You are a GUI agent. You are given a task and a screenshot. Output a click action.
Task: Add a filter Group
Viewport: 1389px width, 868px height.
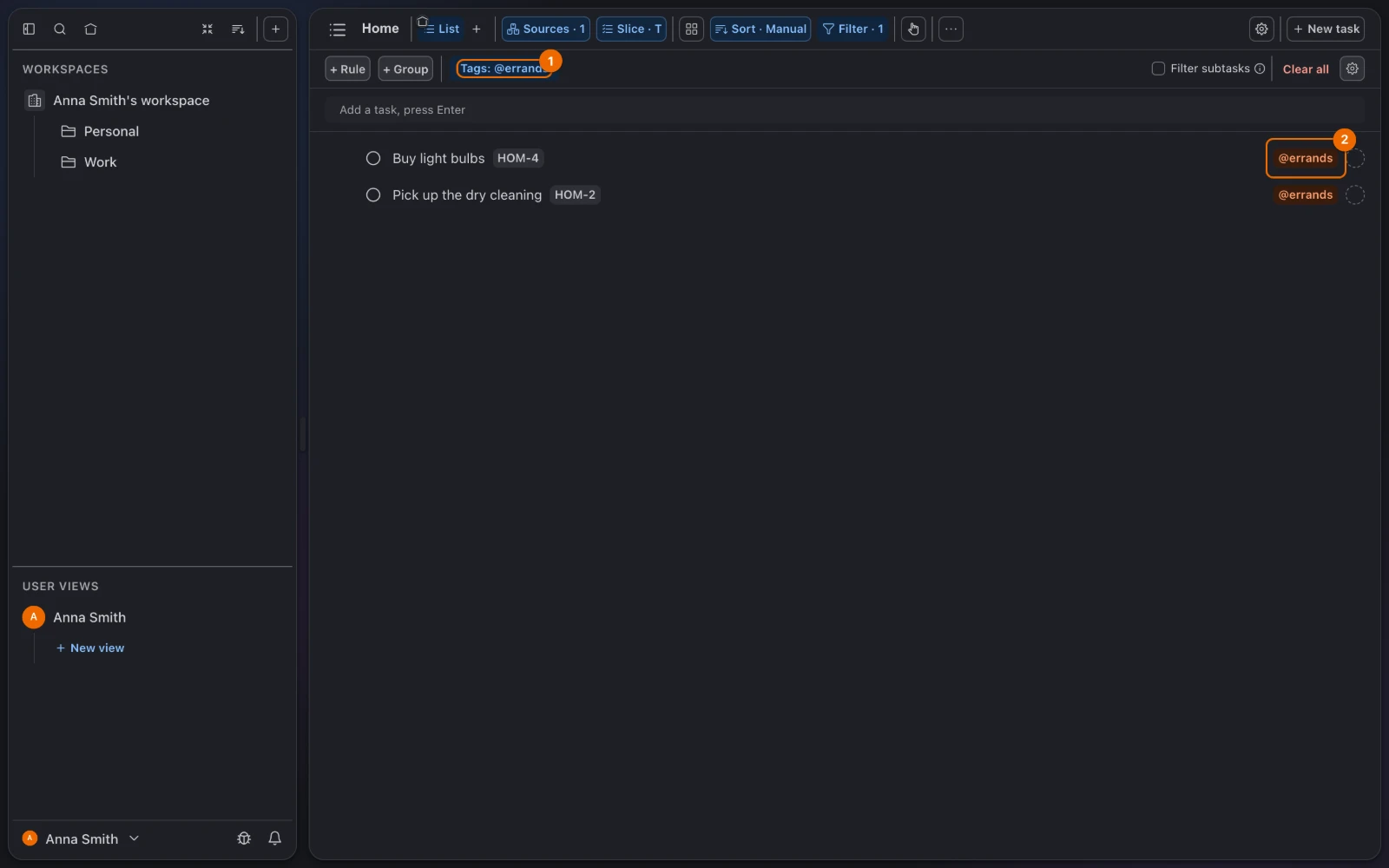[x=405, y=69]
